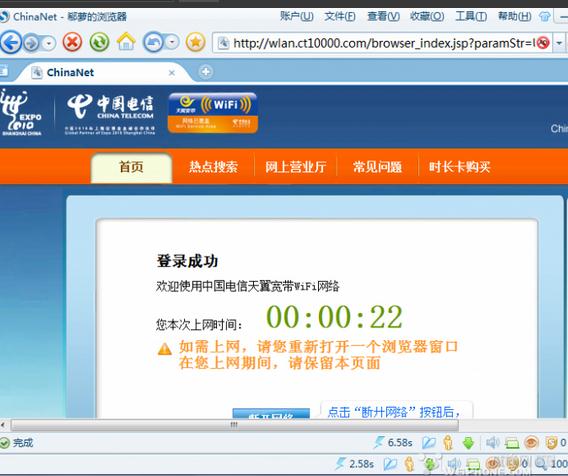The width and height of the screenshot is (568, 476).
Task: Select the 首页 navigation tab
Action: pos(131,168)
